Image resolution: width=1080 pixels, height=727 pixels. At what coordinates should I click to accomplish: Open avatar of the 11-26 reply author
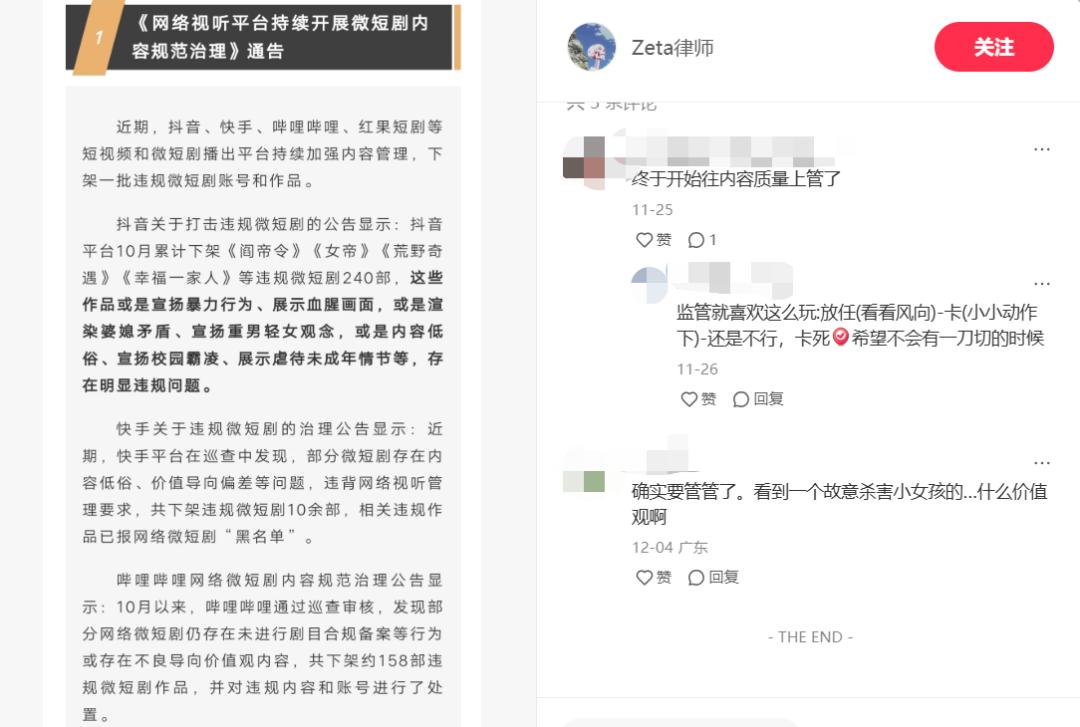[649, 285]
